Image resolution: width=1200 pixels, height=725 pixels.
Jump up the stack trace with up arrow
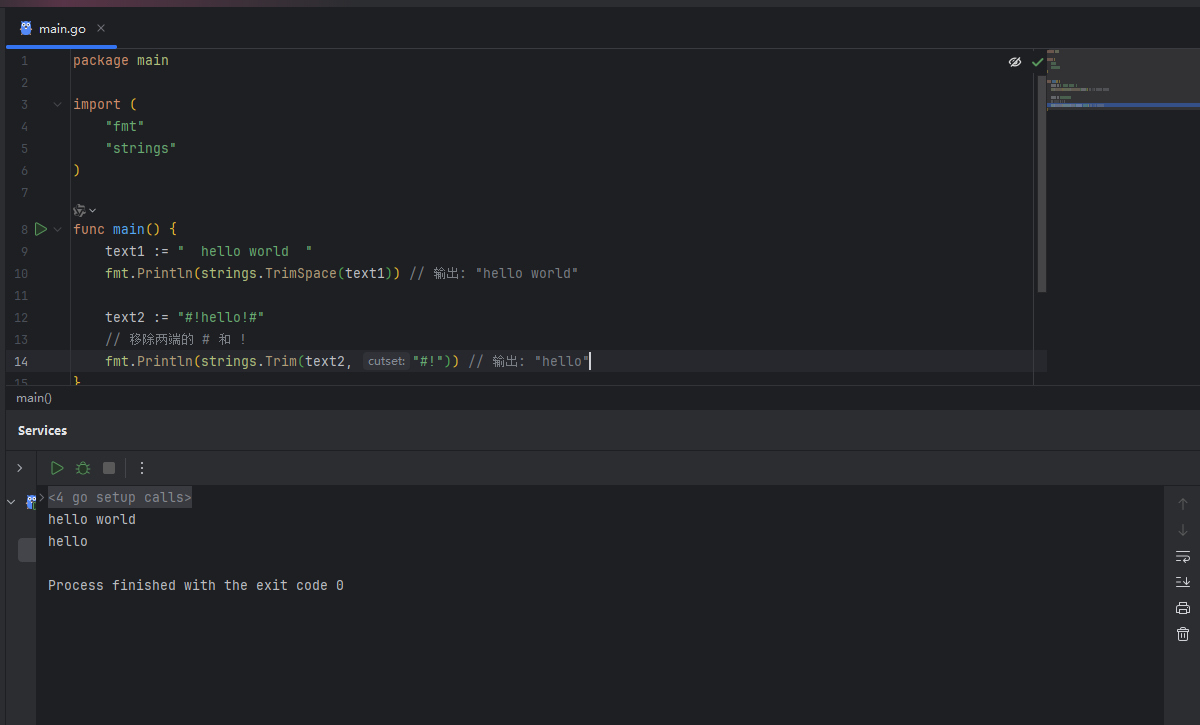click(x=1183, y=504)
